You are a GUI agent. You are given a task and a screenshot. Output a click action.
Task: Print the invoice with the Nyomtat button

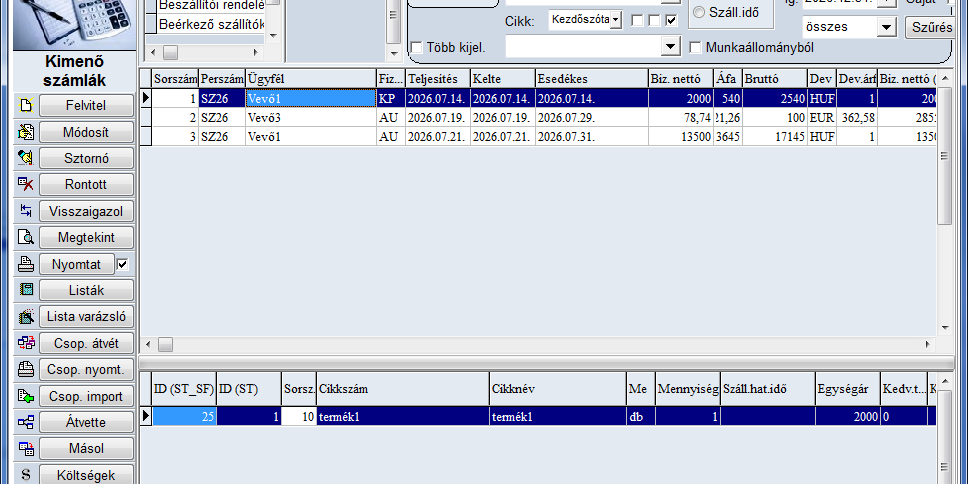click(x=77, y=264)
